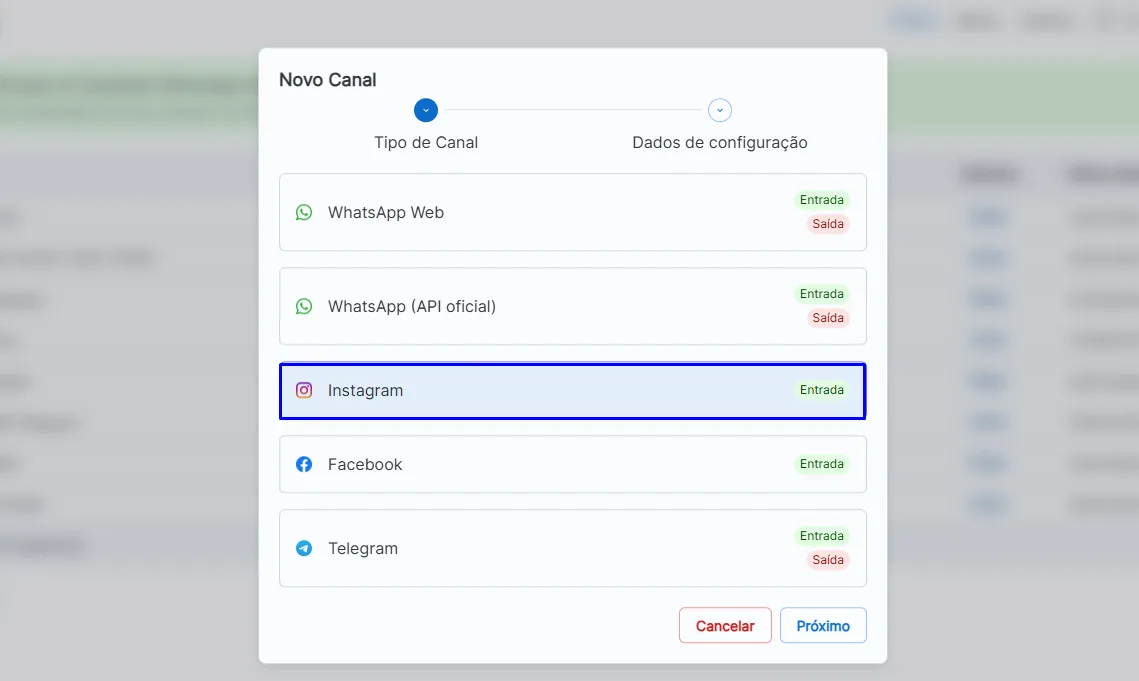
Task: Click the Entrada badge on Facebook
Action: click(822, 464)
